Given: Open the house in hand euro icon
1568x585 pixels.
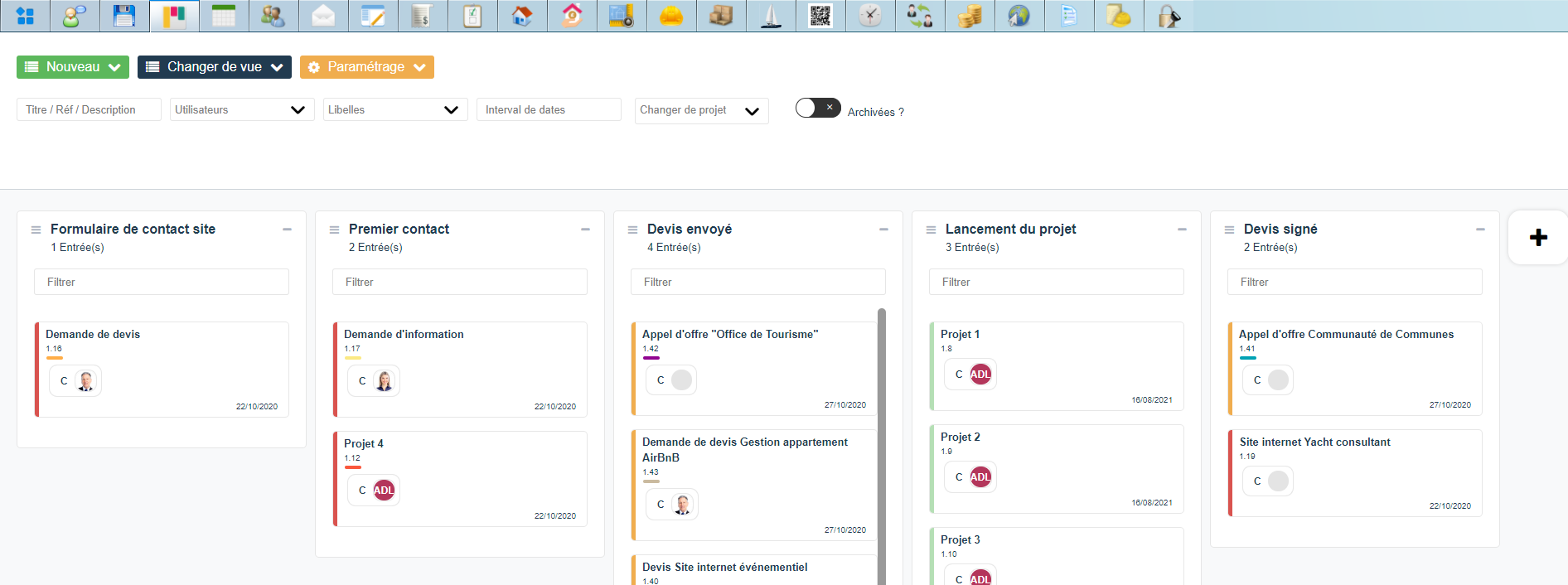Looking at the screenshot, I should [572, 16].
